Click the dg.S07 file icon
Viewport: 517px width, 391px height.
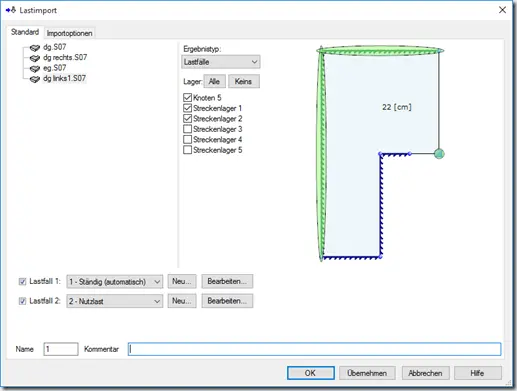click(x=35, y=48)
